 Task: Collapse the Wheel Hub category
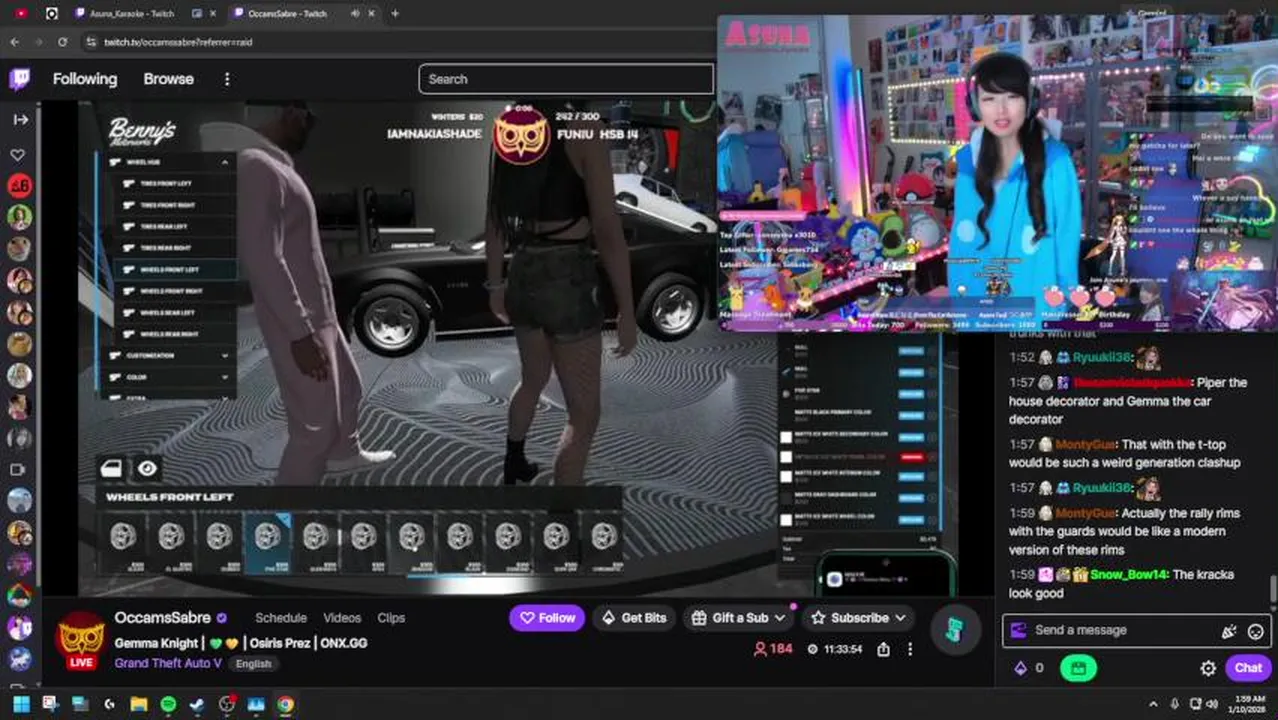(166, 162)
